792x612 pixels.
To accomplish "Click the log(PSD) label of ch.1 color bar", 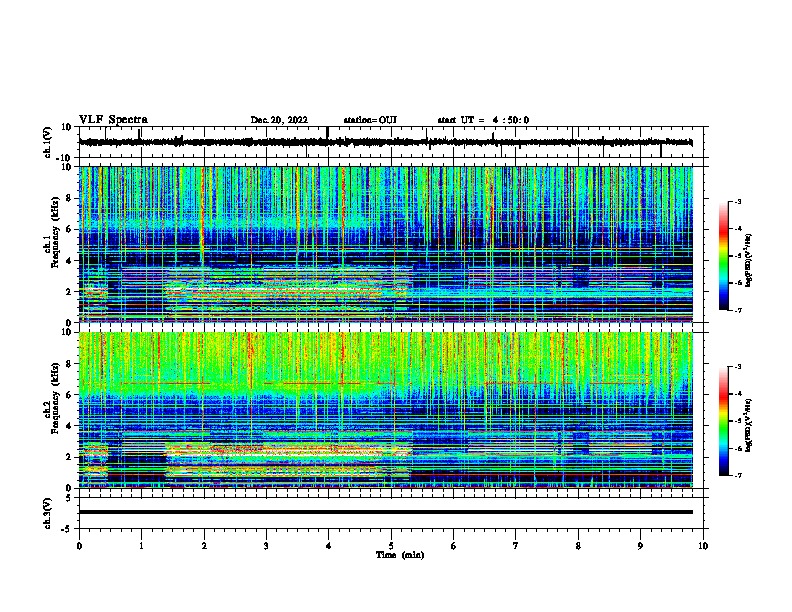I will [748, 260].
